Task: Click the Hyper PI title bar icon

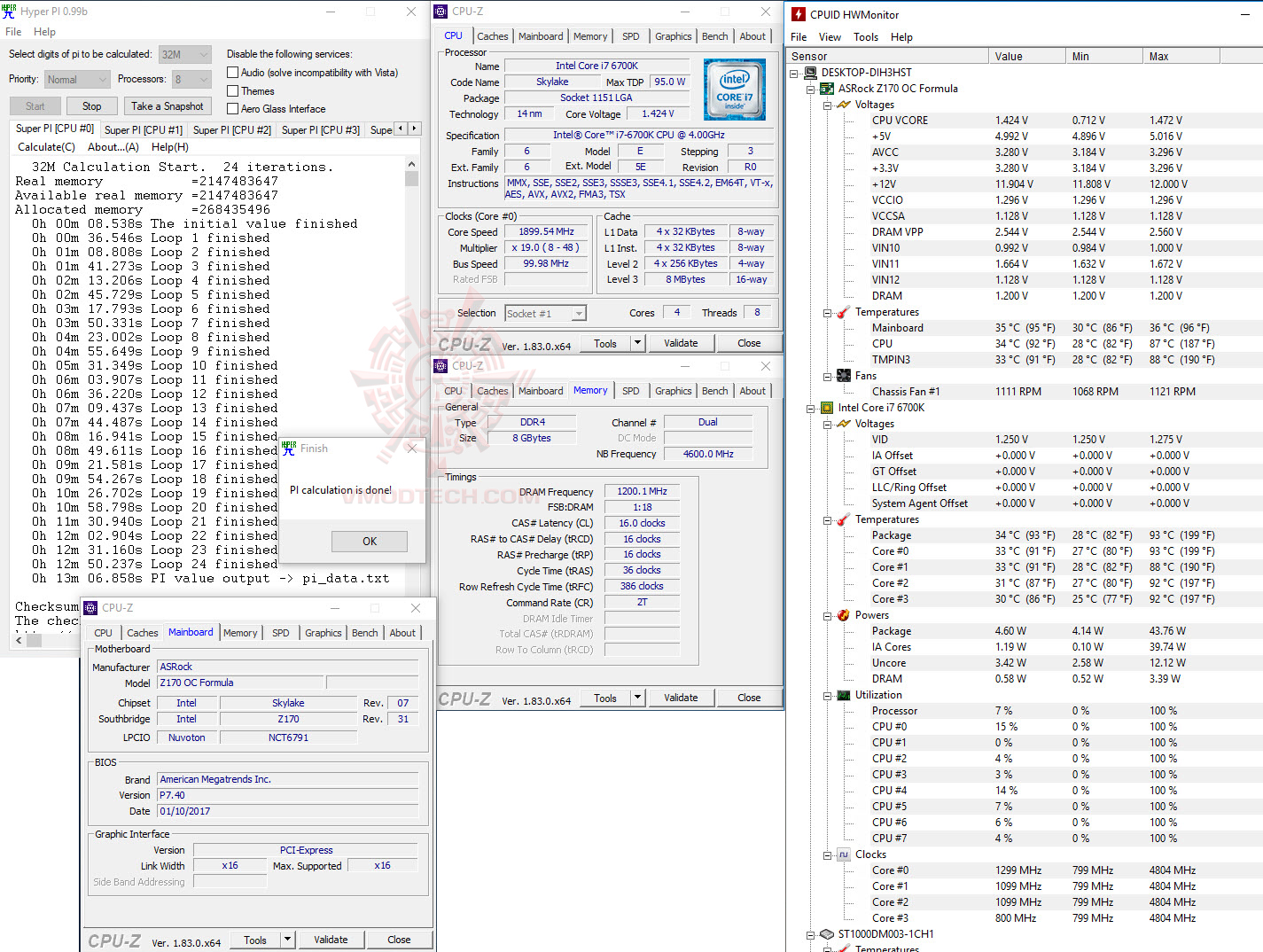Action: (x=9, y=12)
